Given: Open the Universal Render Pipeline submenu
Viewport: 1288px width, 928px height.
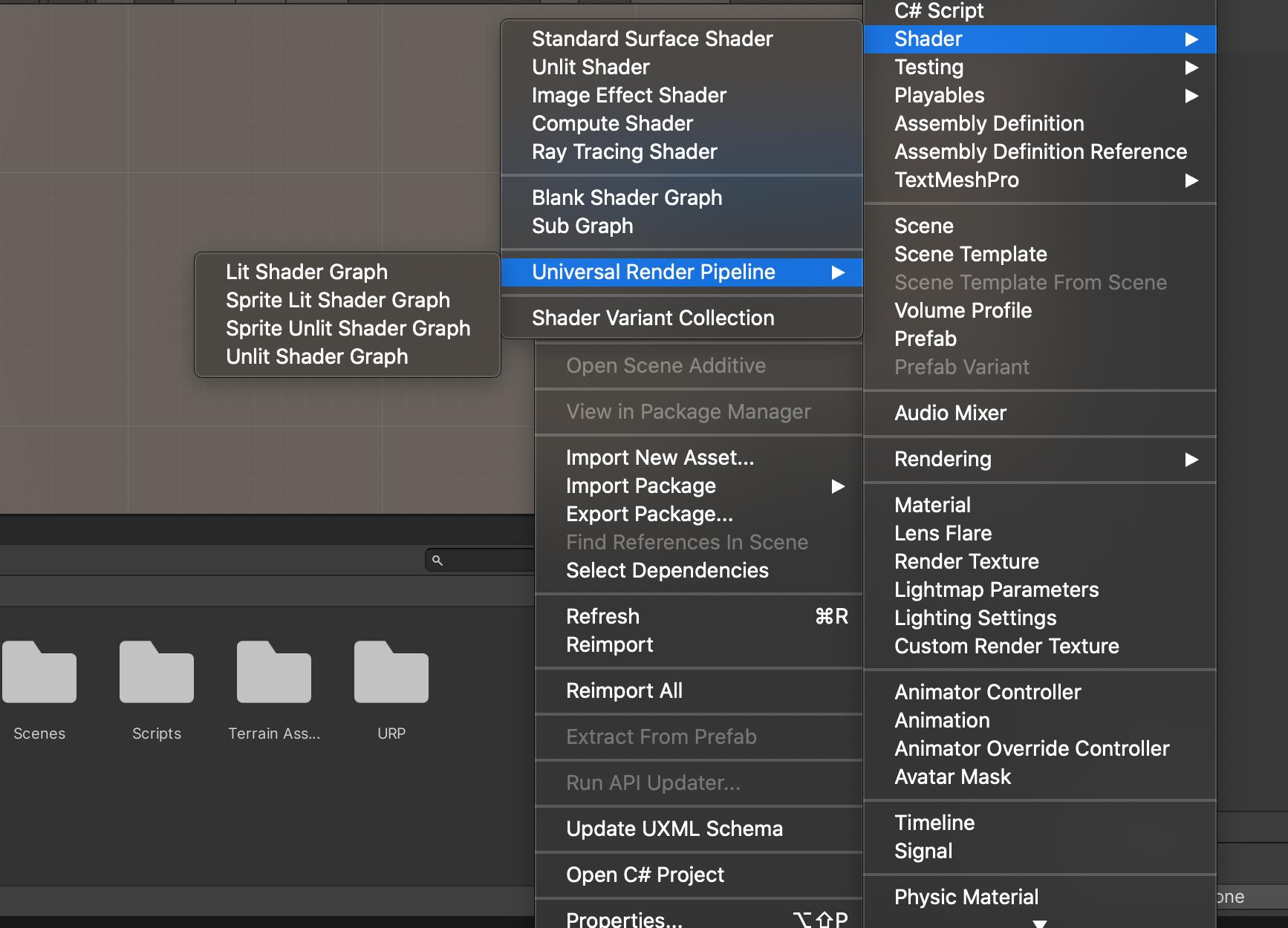Looking at the screenshot, I should [x=682, y=272].
